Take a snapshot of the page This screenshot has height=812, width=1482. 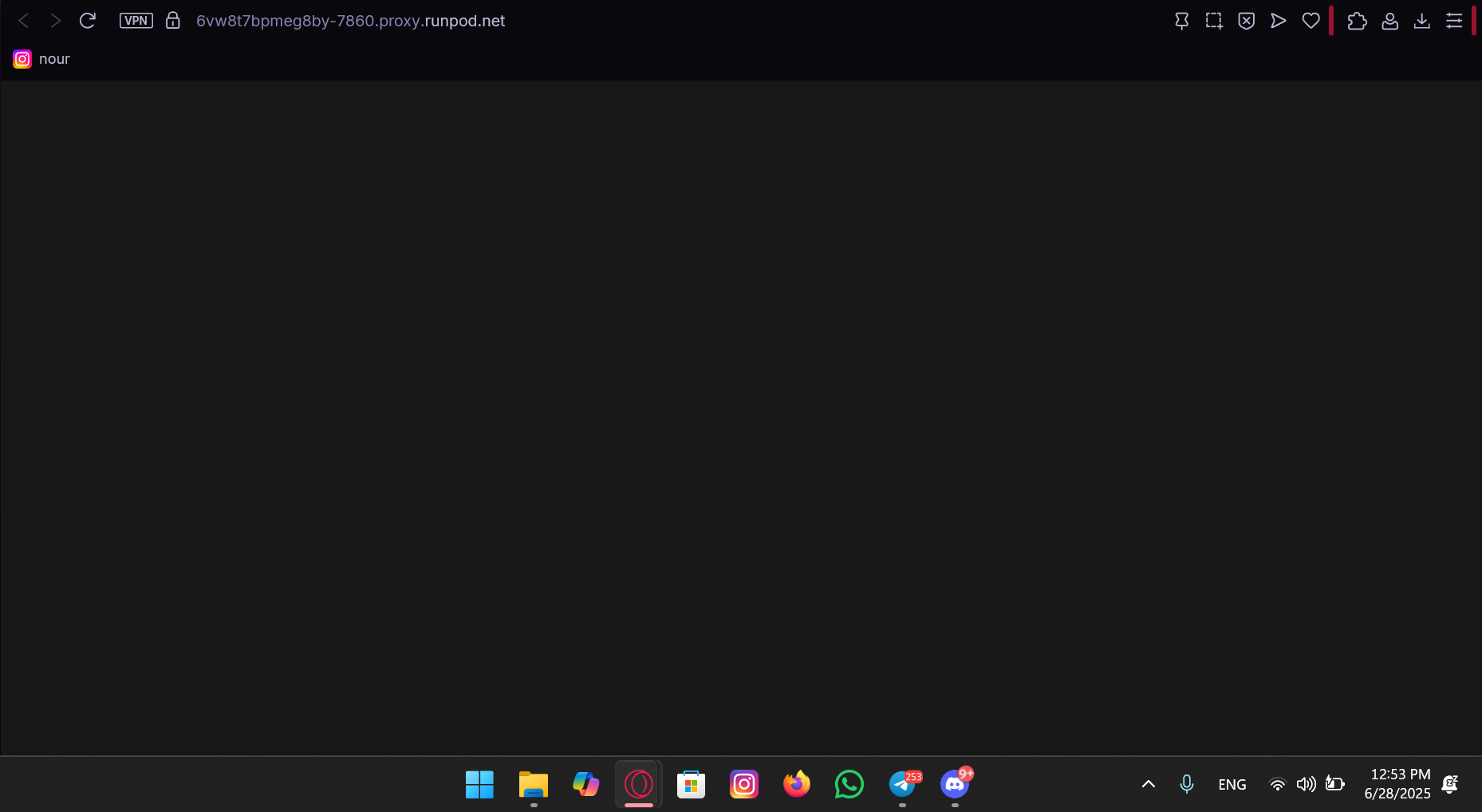(1214, 21)
